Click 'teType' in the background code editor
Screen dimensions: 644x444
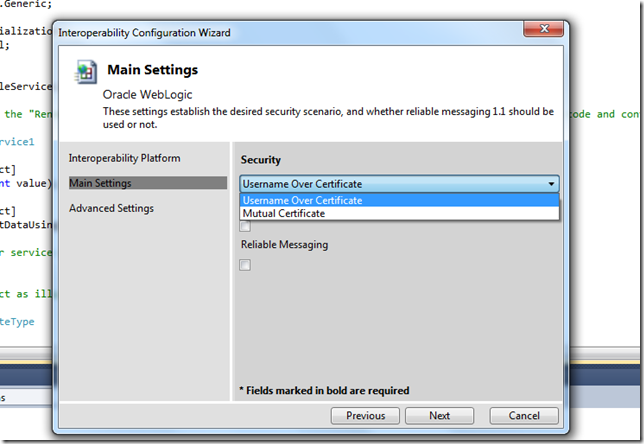point(17,322)
